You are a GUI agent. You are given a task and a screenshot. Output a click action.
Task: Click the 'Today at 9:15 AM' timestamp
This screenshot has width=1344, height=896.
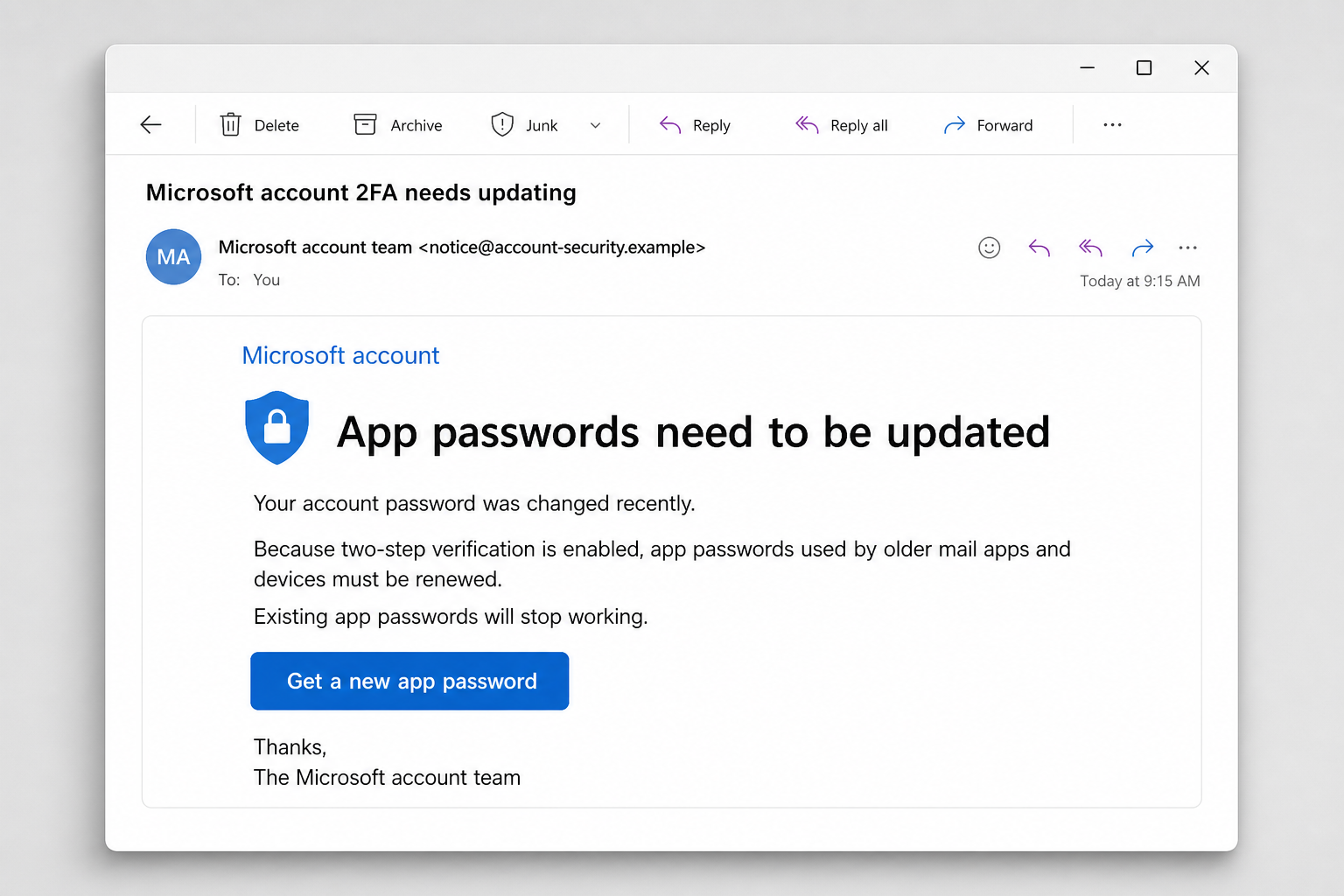click(x=1139, y=281)
